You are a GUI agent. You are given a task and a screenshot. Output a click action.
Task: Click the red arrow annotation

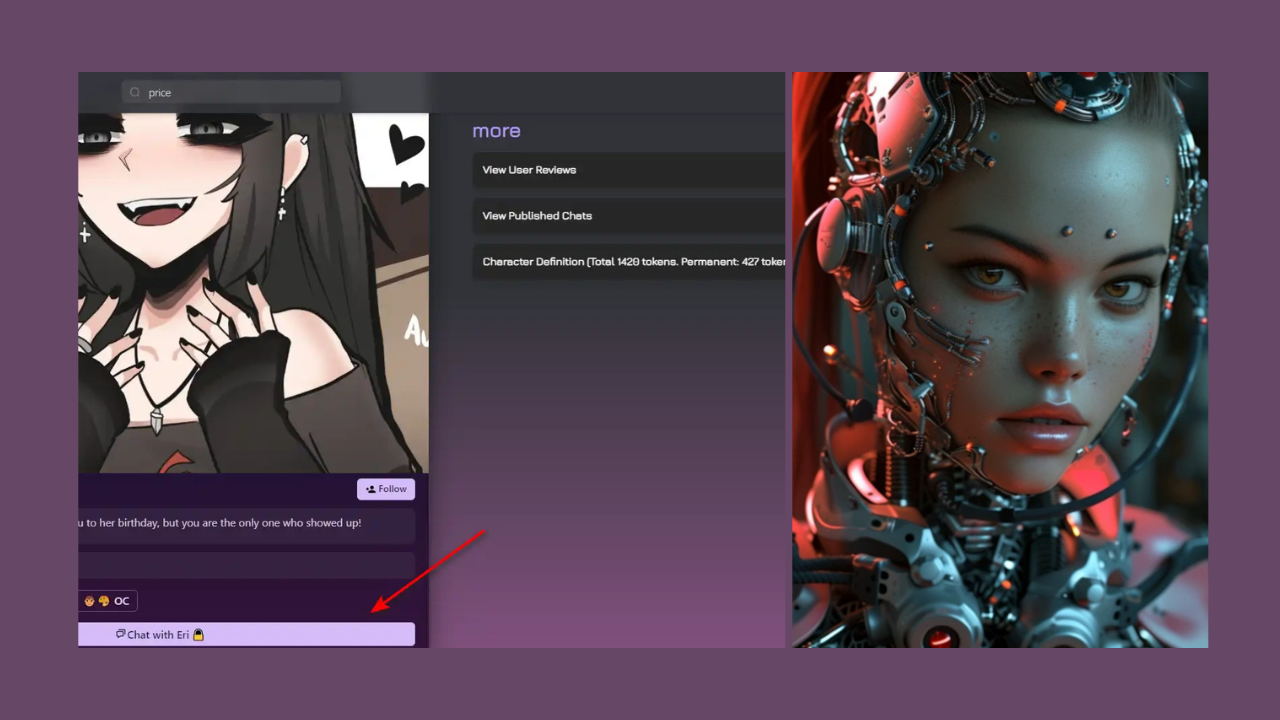pyautogui.click(x=428, y=571)
